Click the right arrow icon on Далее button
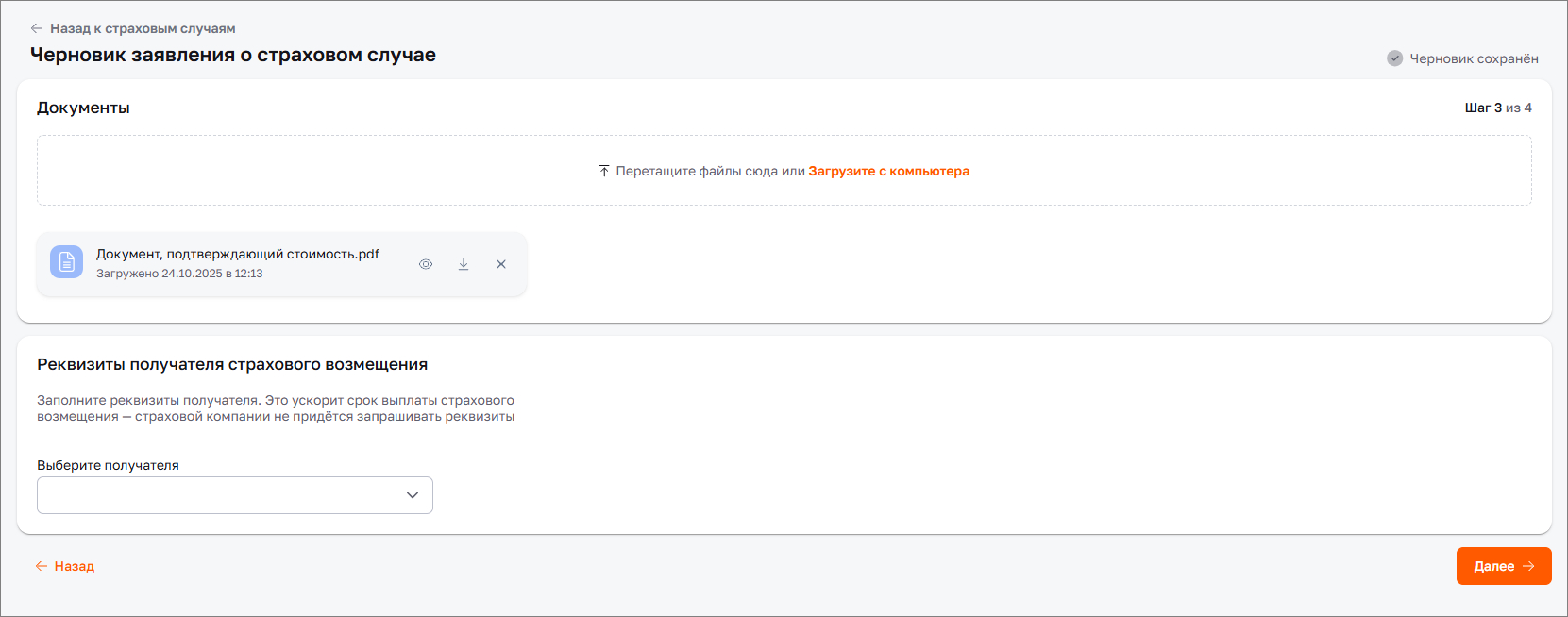This screenshot has height=617, width=1568. [1528, 566]
